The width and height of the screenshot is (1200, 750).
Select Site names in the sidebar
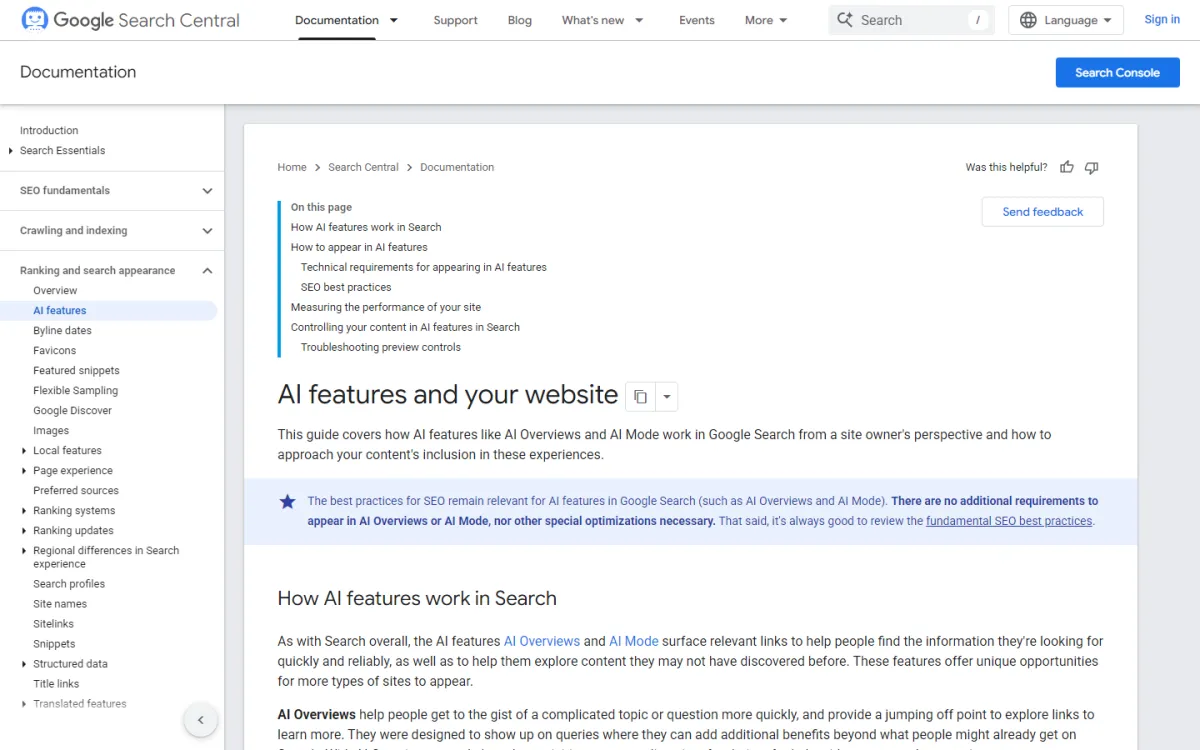click(60, 604)
